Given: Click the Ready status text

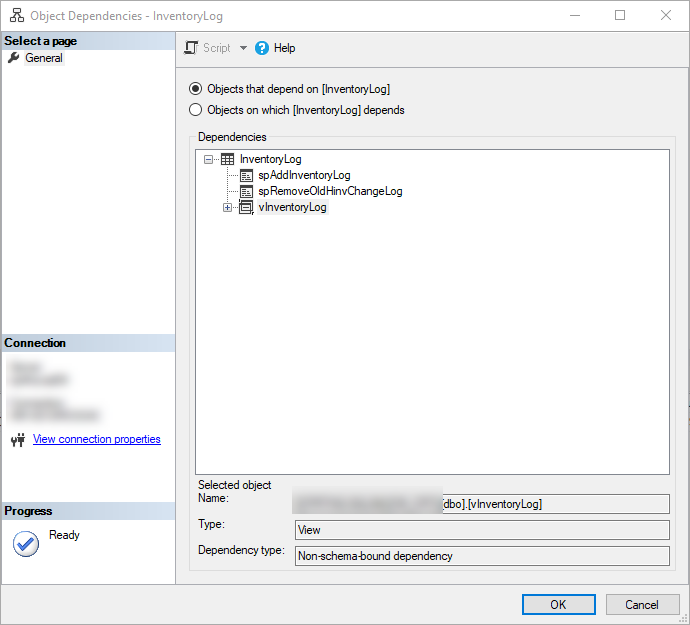Looking at the screenshot, I should tap(64, 535).
